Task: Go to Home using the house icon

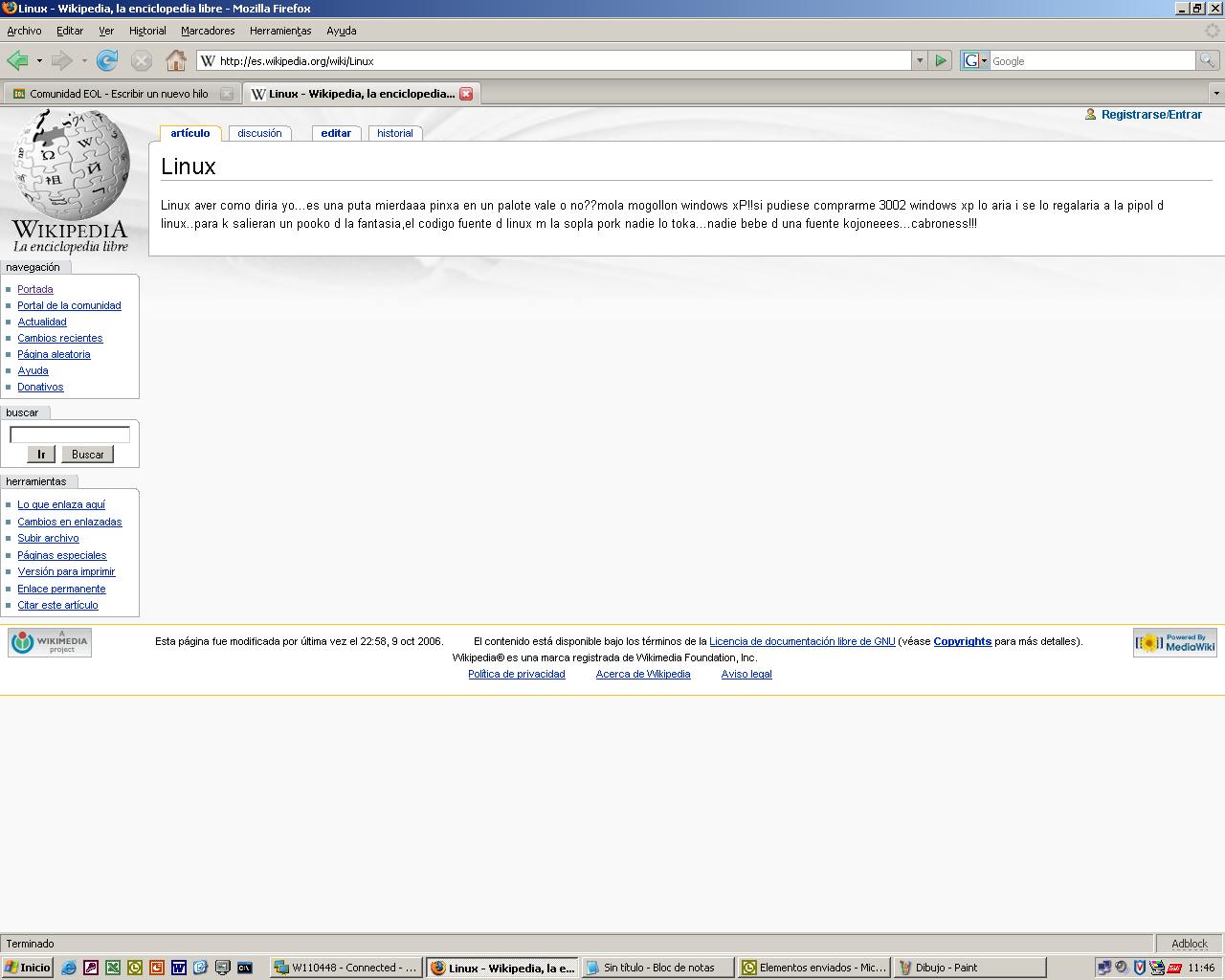Action: click(x=176, y=60)
